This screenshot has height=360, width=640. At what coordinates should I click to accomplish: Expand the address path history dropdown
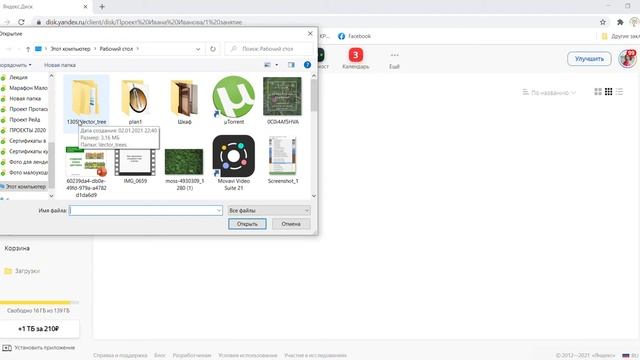click(x=198, y=49)
